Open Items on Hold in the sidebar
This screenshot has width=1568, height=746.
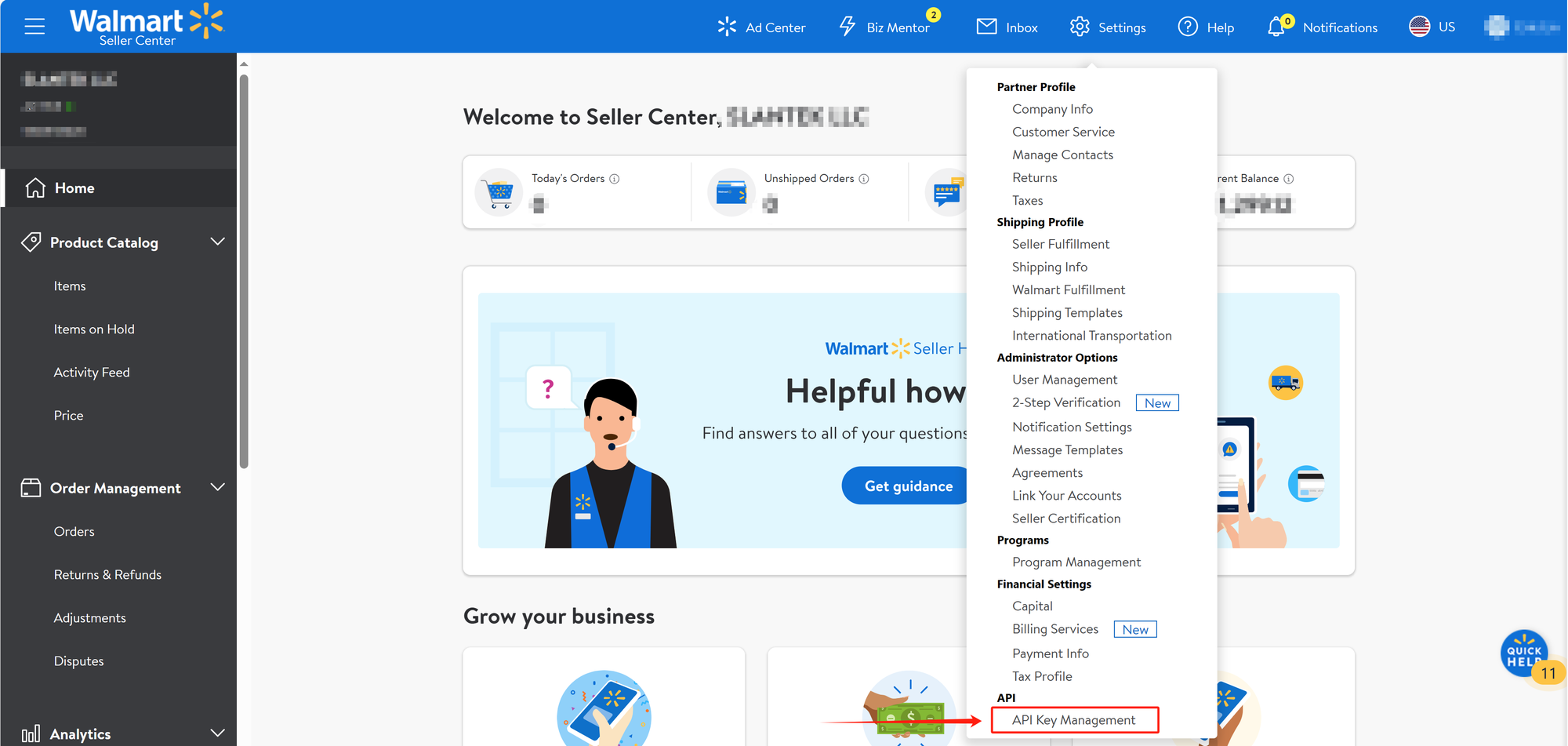(94, 329)
